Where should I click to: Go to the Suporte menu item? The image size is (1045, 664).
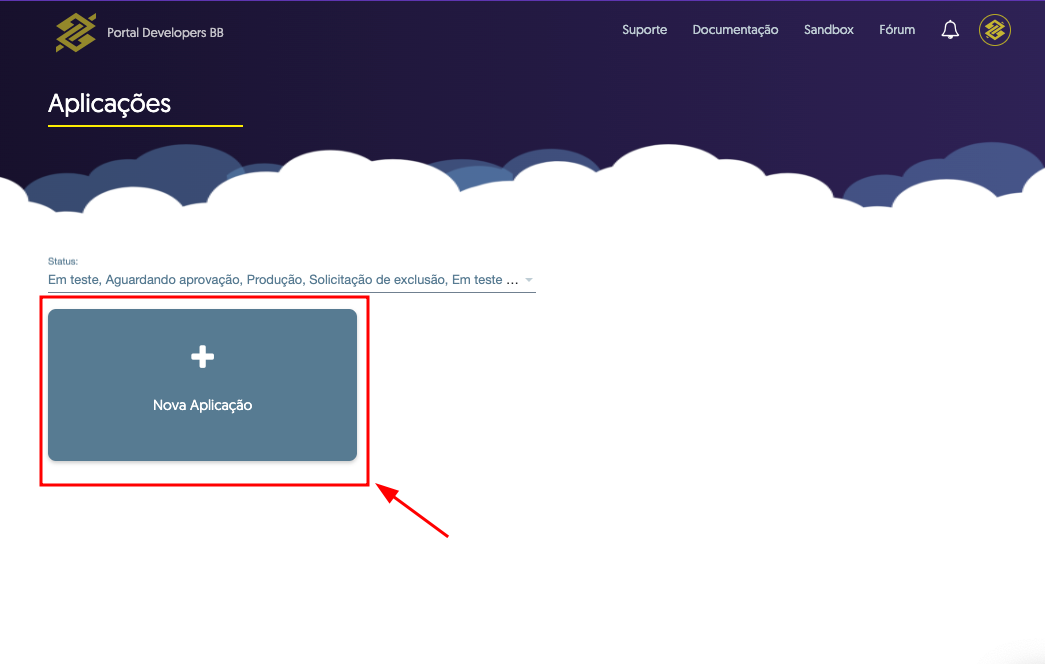pyautogui.click(x=644, y=30)
